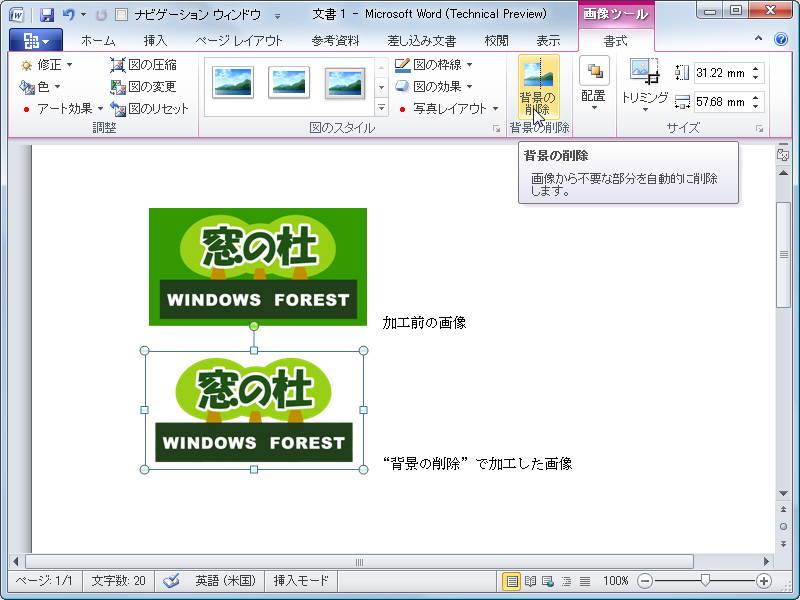800x600 pixels.
Task: Switch to the 表示 tab
Action: pos(548,41)
